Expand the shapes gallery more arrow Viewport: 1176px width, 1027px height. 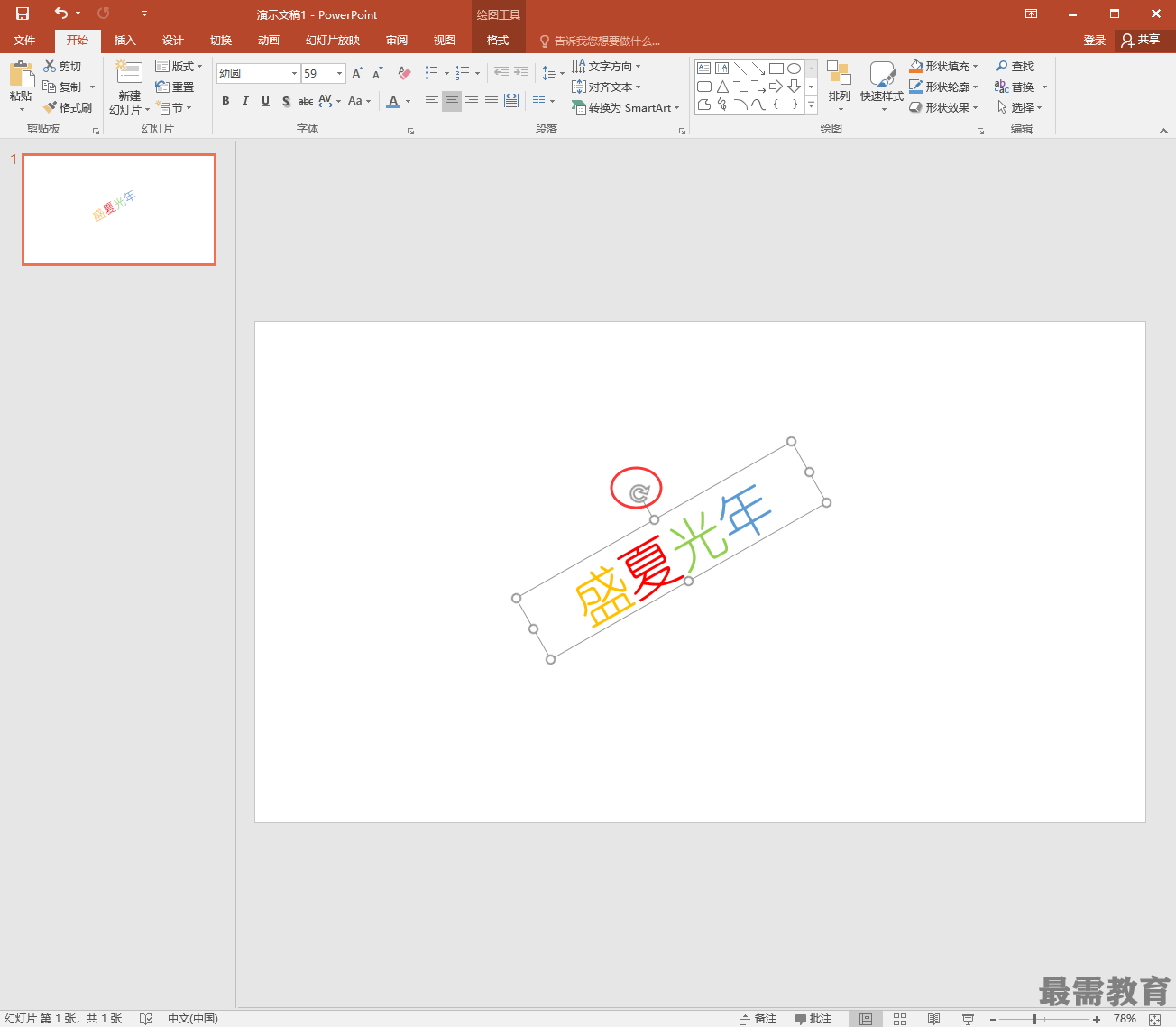[x=811, y=105]
